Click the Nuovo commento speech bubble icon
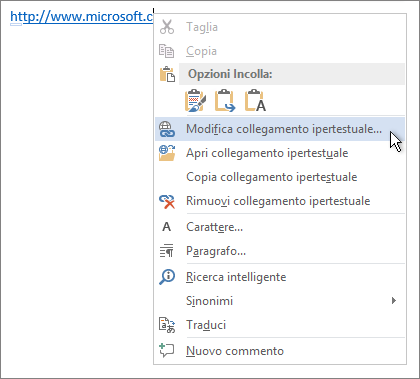This screenshot has height=379, width=420. pyautogui.click(x=167, y=351)
